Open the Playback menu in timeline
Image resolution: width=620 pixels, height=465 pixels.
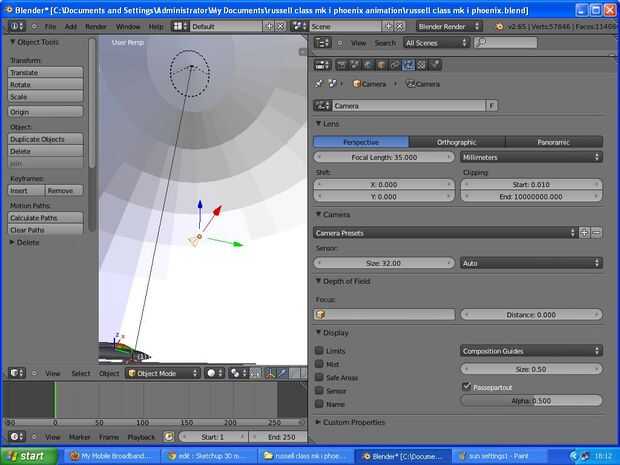(141, 437)
